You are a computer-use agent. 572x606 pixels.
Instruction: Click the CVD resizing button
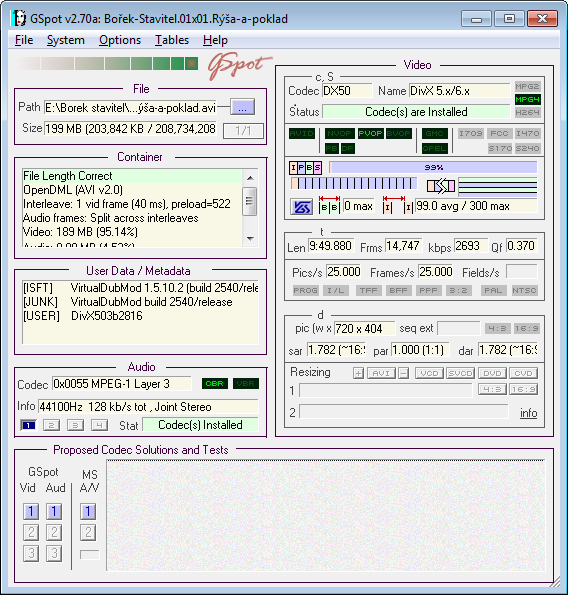523,373
